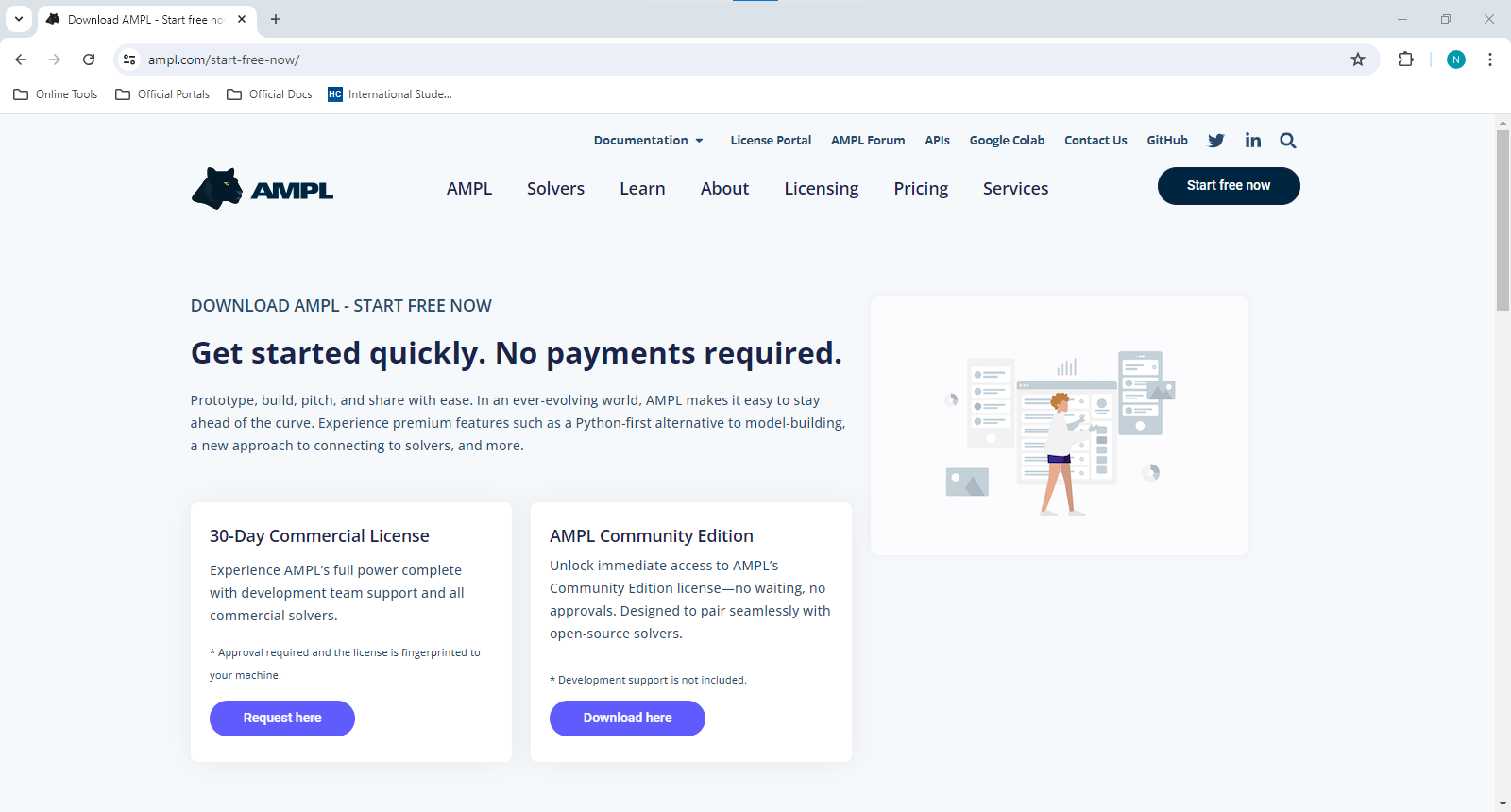Open the About menu item
Screen dimensions: 1511x812
click(724, 189)
